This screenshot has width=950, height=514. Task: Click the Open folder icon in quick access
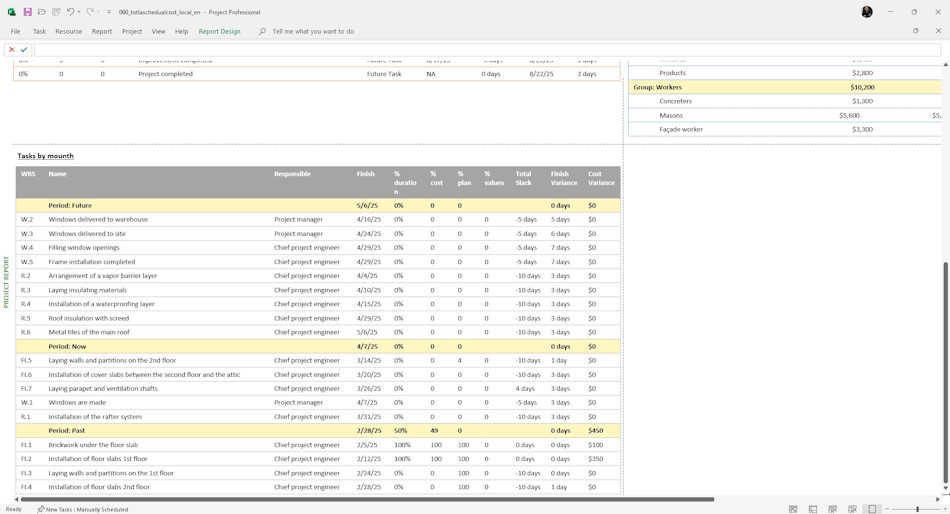[x=42, y=12]
